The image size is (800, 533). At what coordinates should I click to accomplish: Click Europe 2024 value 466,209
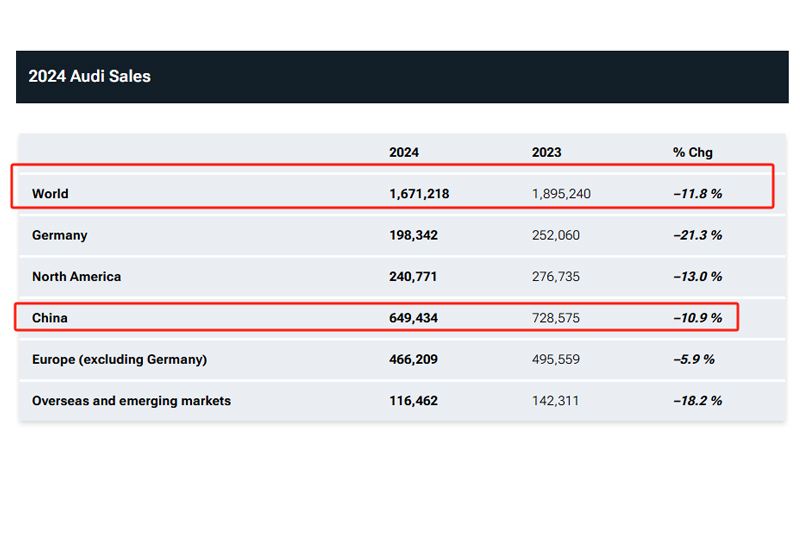[413, 359]
